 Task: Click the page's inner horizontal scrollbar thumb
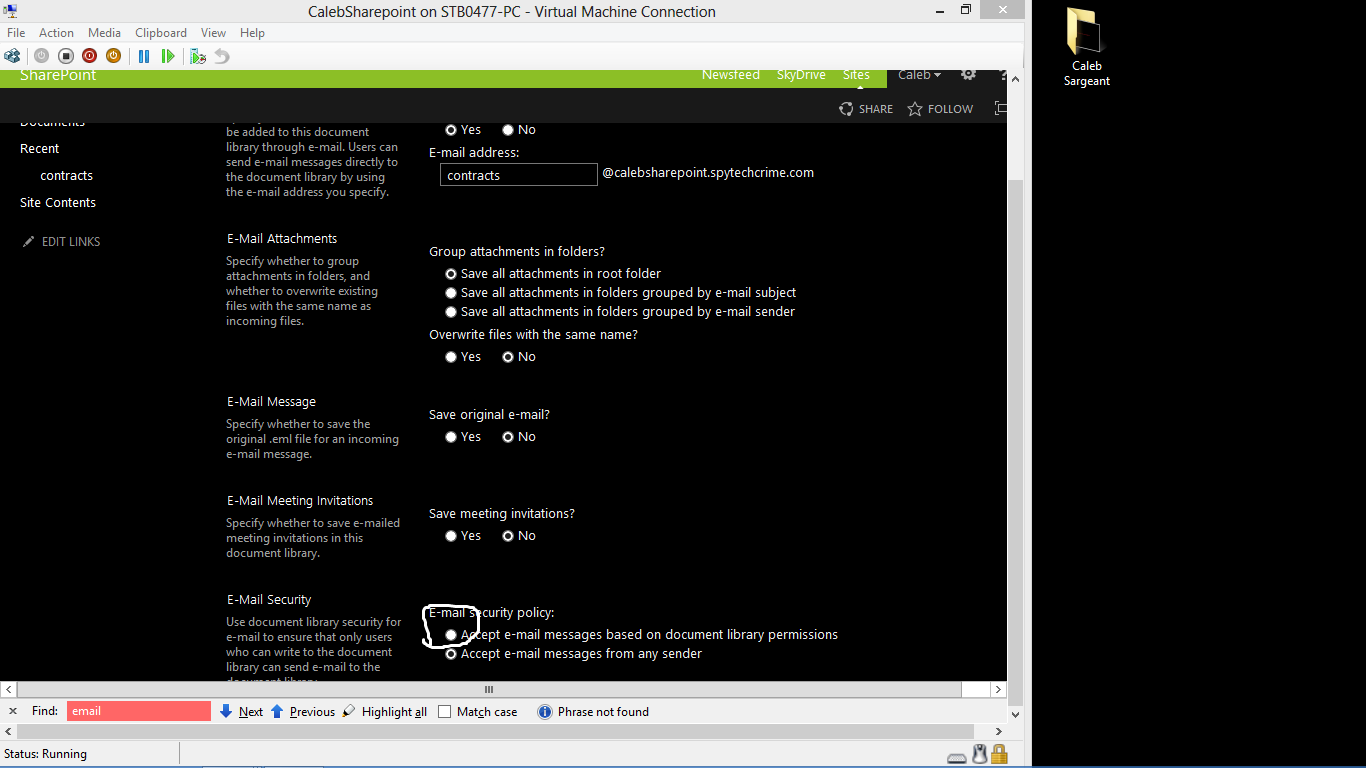coord(489,690)
